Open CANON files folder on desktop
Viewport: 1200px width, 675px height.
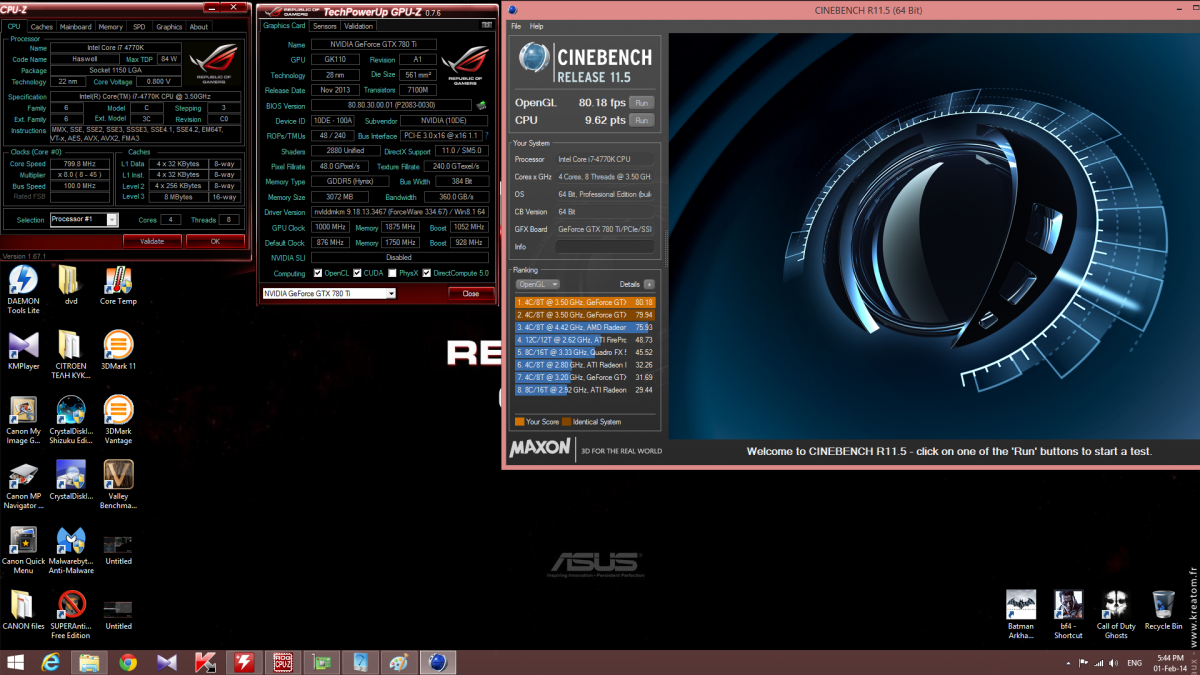pos(23,612)
